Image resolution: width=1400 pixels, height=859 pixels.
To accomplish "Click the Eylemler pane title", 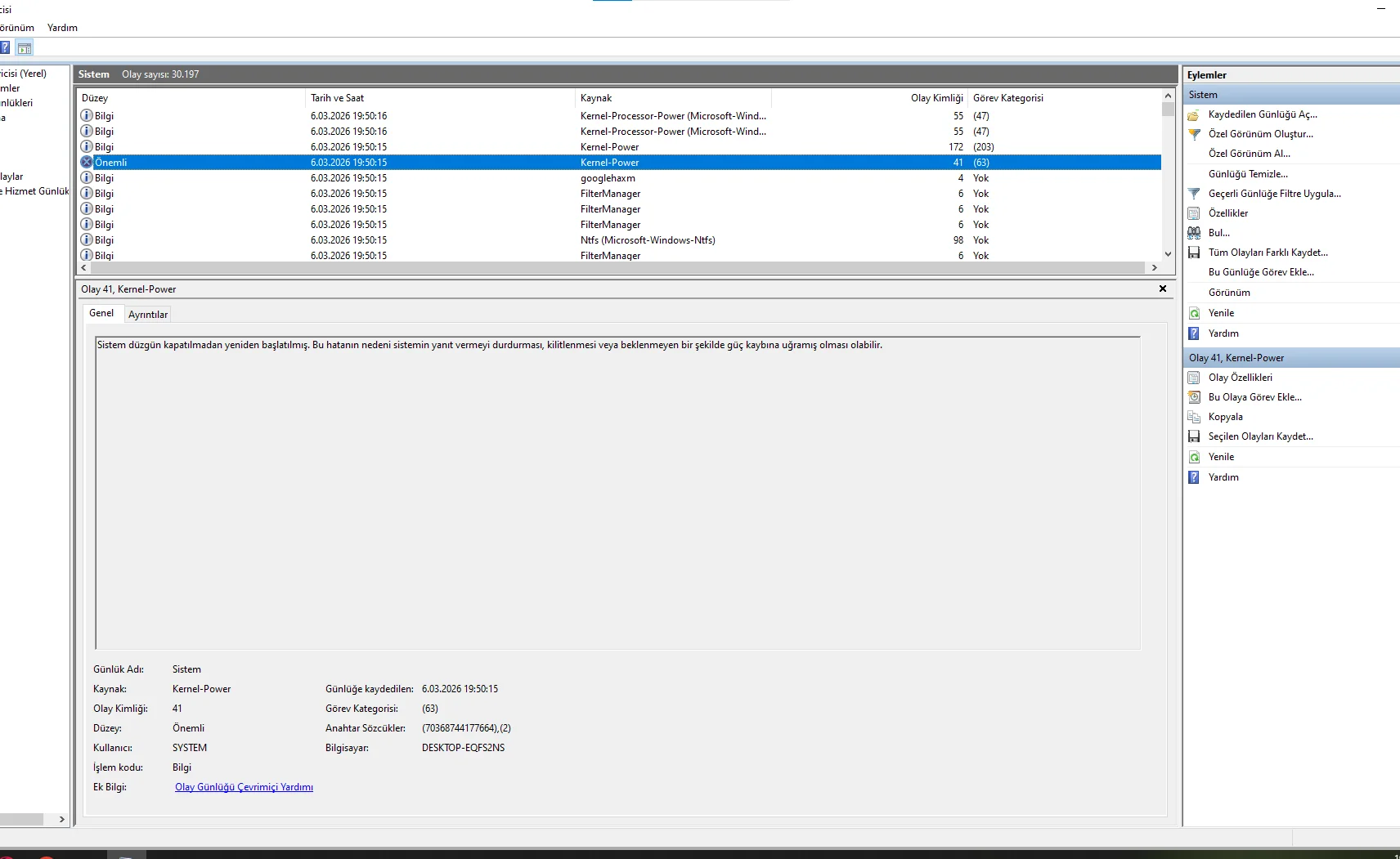I will click(1207, 75).
